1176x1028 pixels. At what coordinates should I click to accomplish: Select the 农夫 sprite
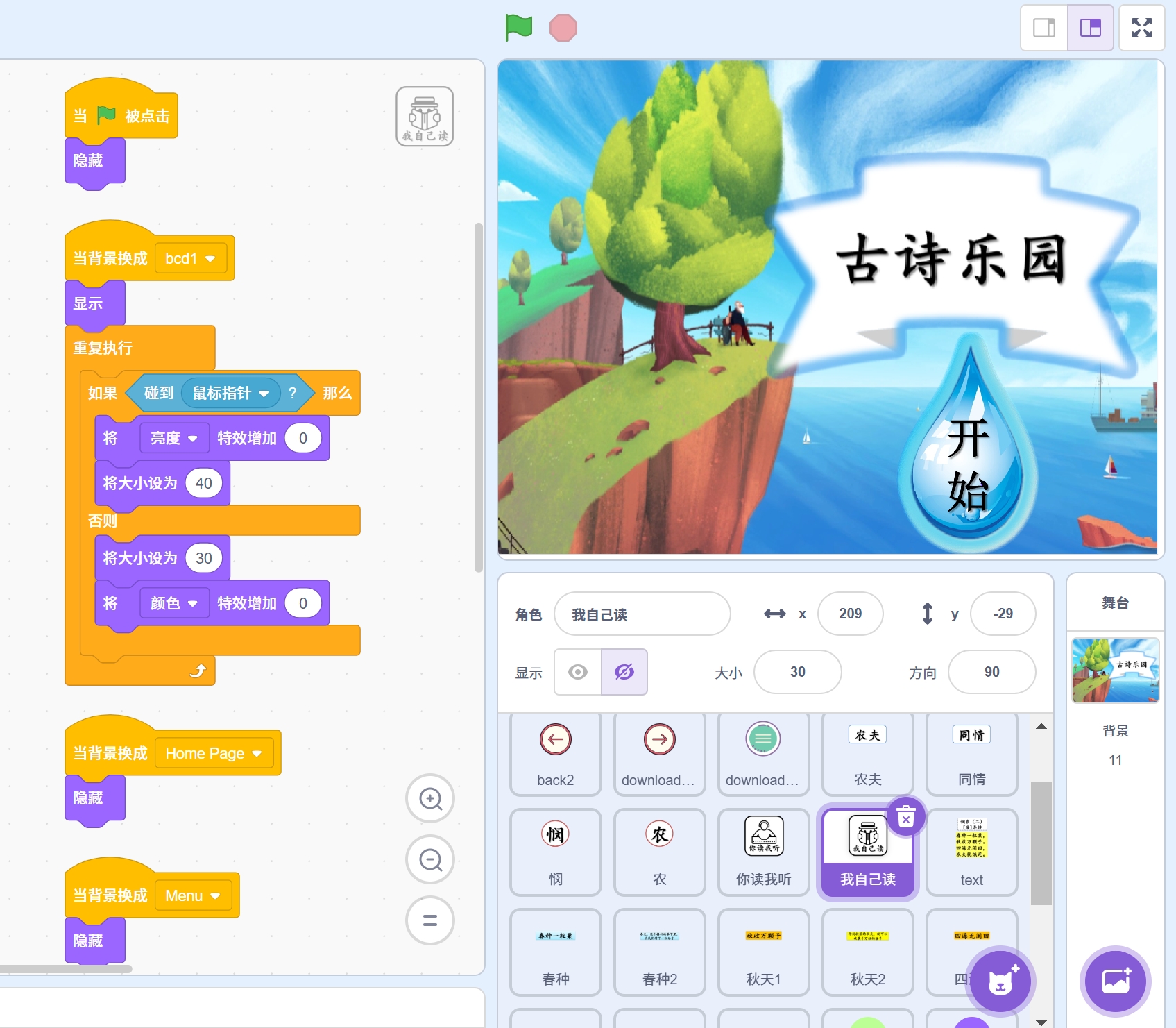tap(867, 753)
